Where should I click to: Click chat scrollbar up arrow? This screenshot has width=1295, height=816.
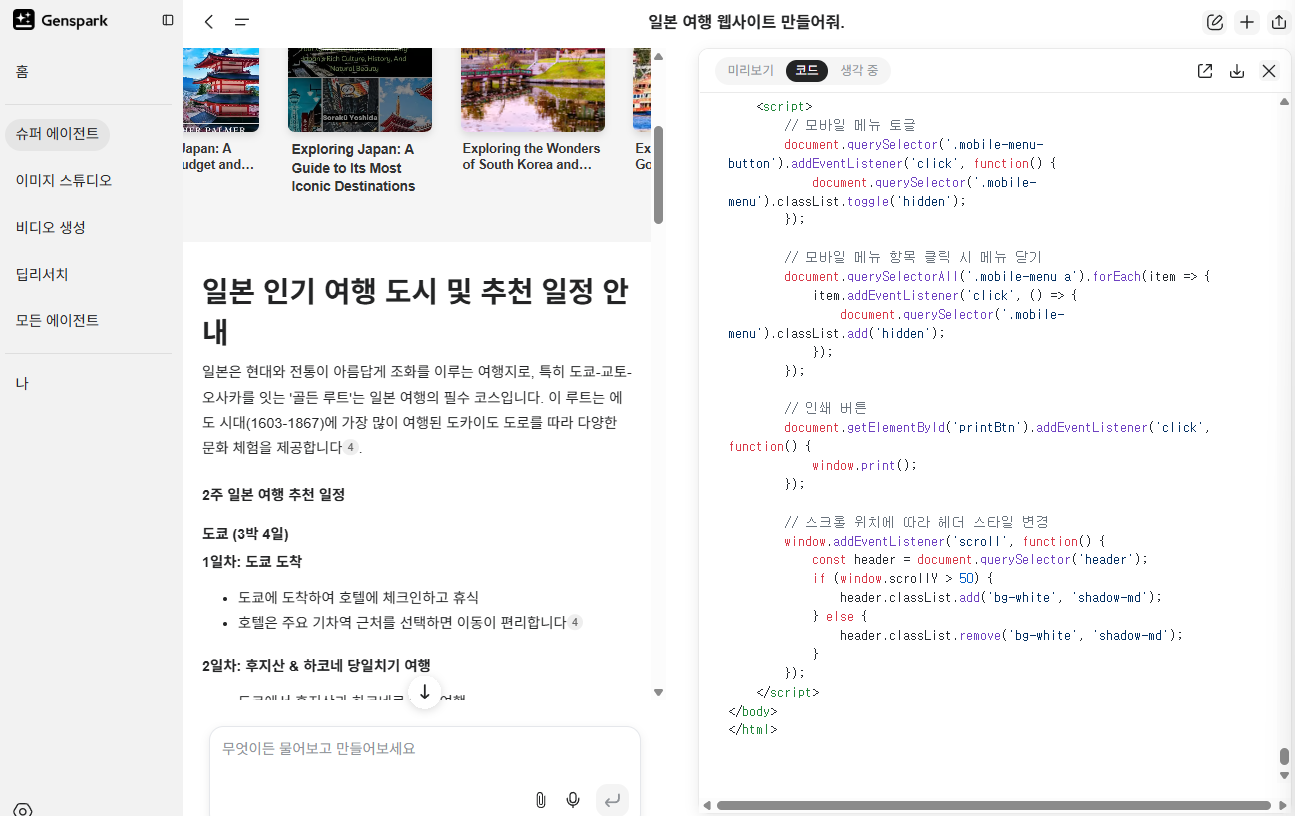point(658,58)
